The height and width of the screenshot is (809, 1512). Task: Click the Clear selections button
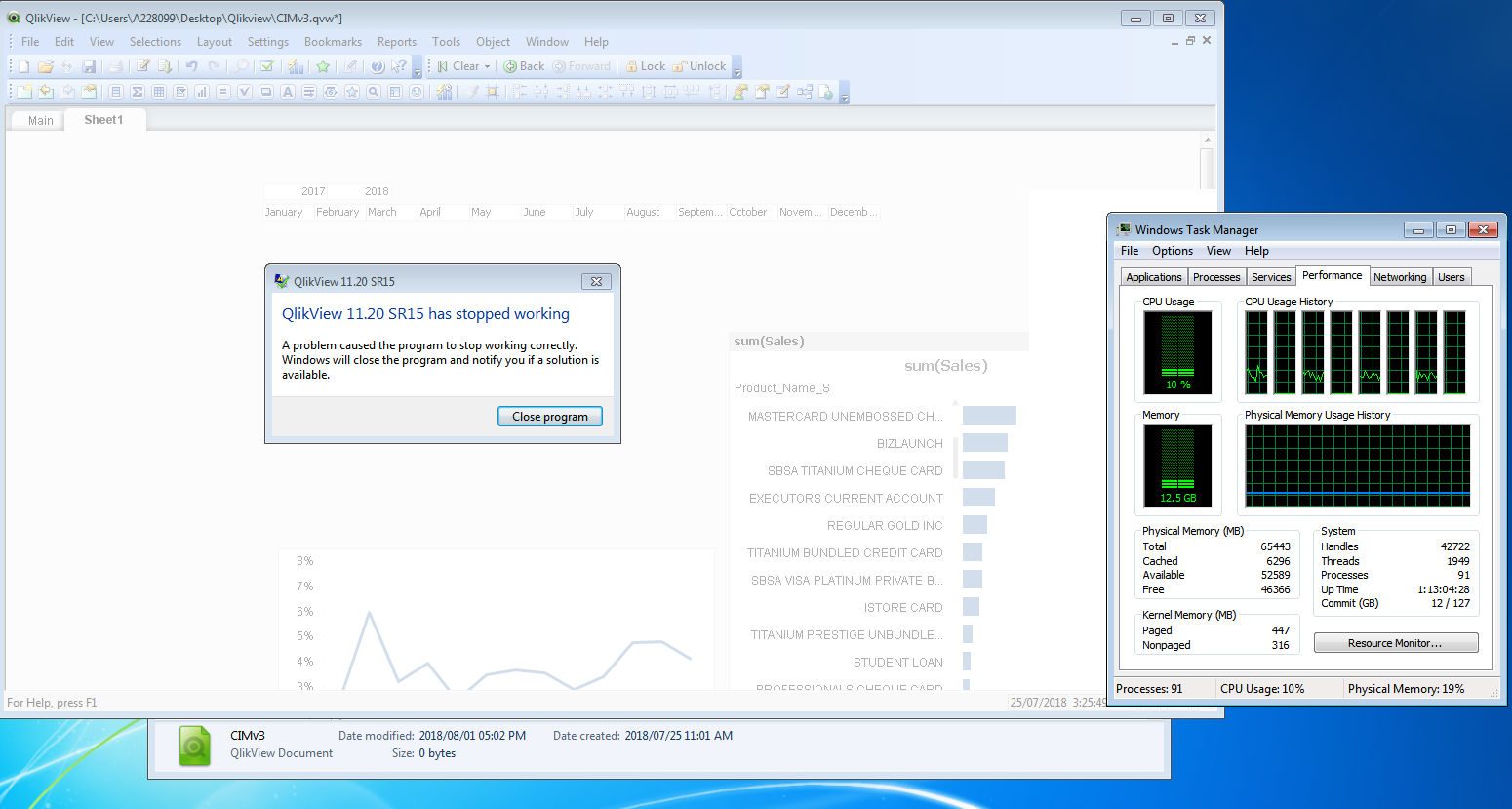tap(458, 66)
